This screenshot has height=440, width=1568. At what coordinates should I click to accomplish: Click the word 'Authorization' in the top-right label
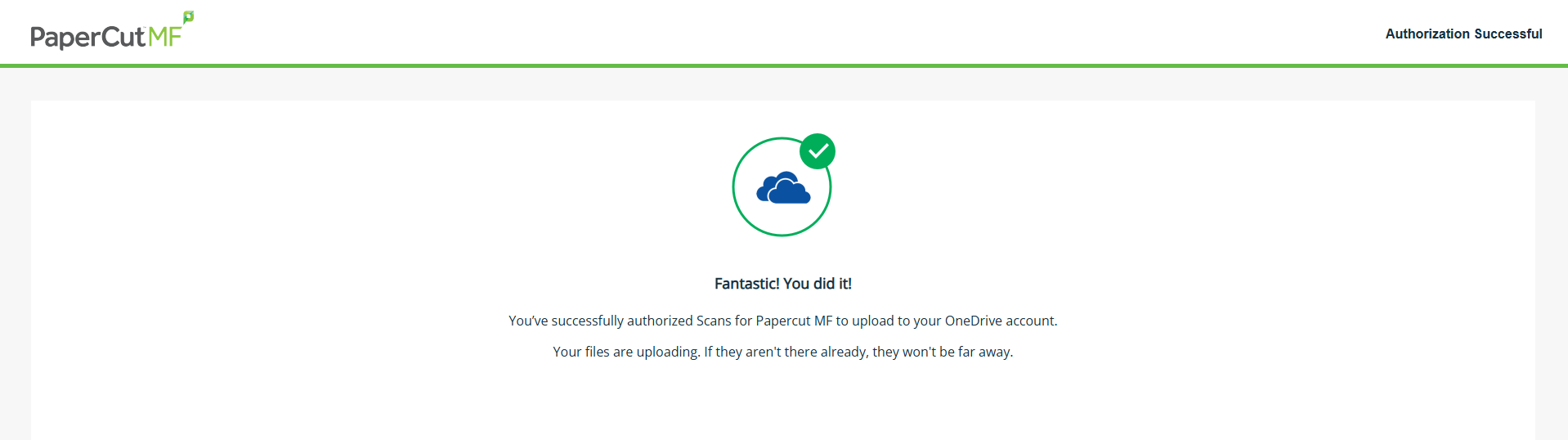1427,34
